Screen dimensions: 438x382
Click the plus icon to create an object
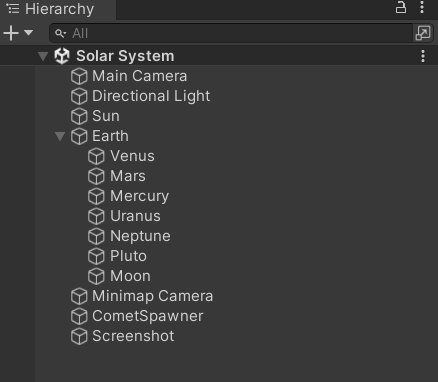coord(11,33)
